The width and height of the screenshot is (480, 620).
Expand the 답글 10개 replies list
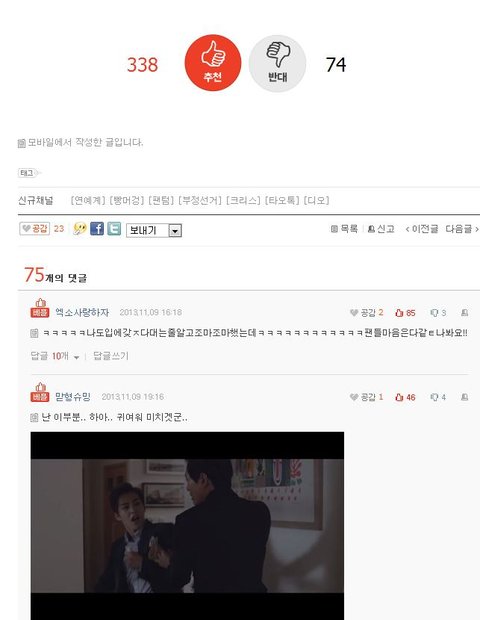pyautogui.click(x=55, y=356)
